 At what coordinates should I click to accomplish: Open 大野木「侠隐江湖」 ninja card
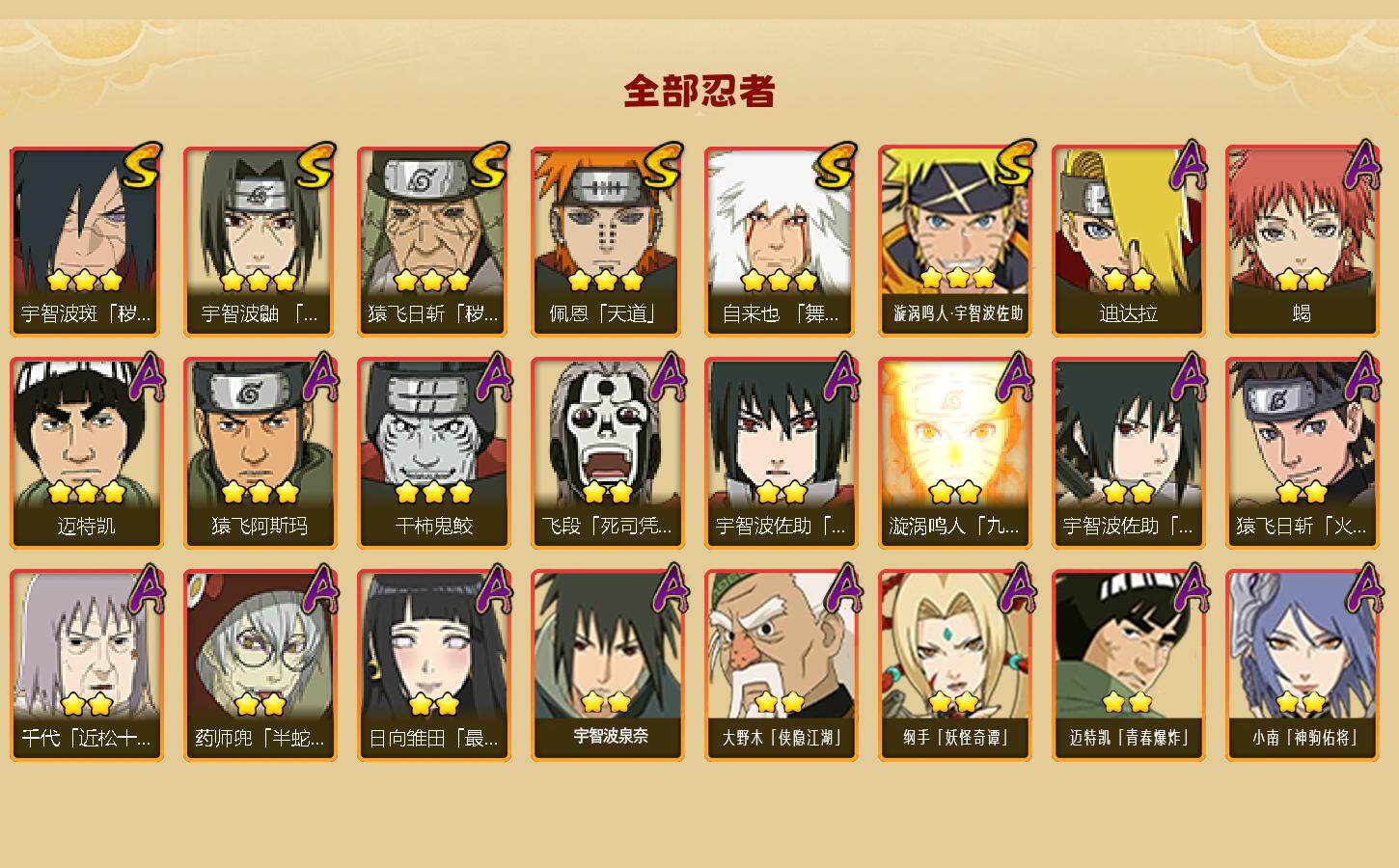click(x=781, y=665)
